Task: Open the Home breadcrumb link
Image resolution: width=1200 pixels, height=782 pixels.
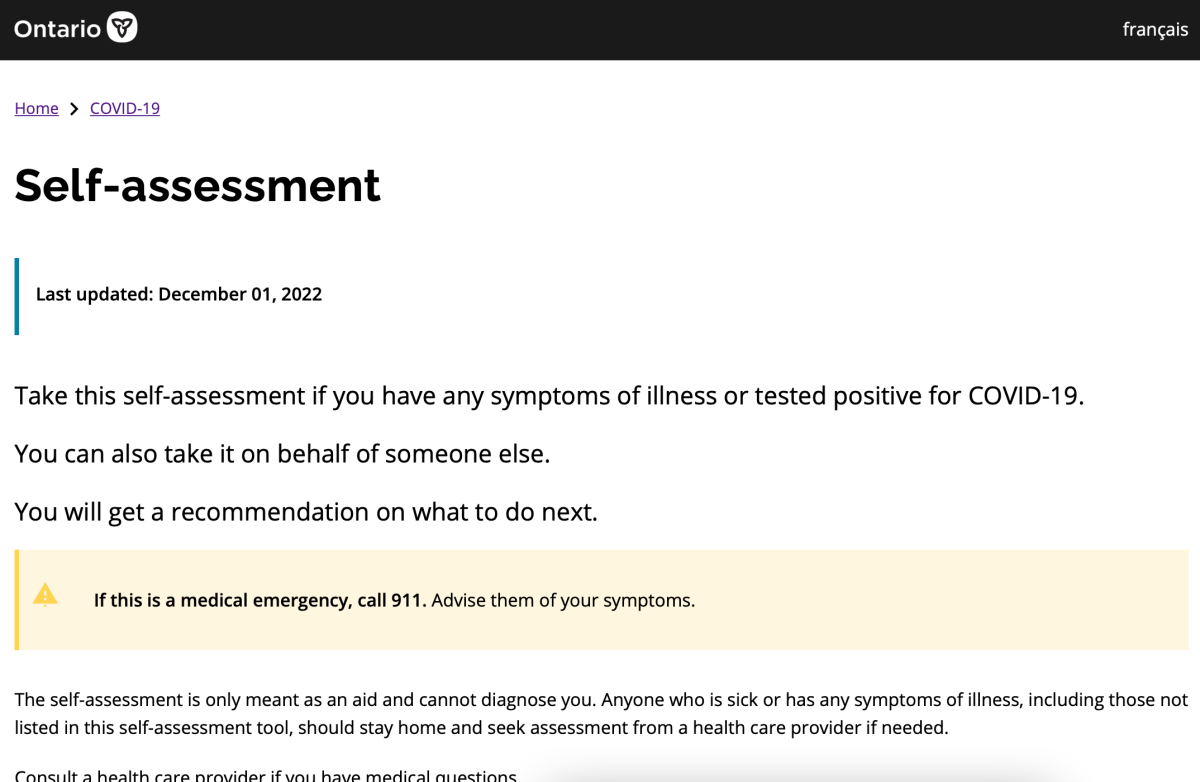Action: [x=36, y=108]
